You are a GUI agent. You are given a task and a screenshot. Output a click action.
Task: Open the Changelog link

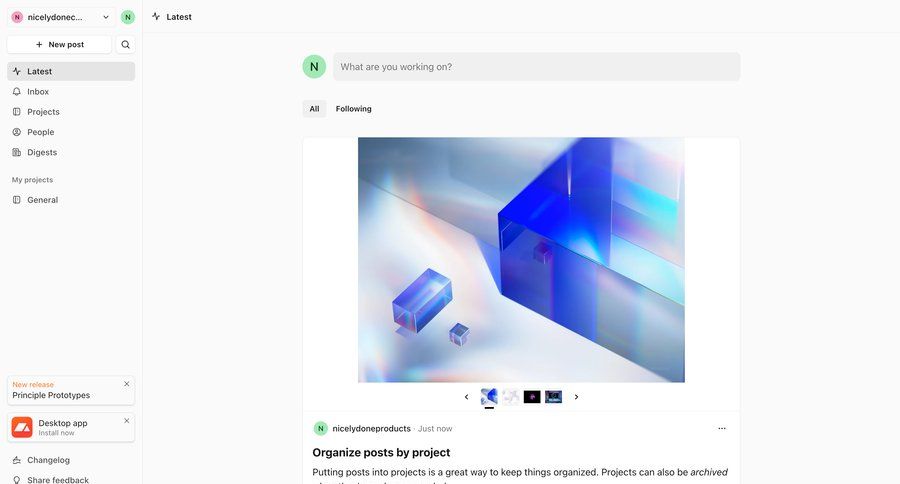[x=48, y=460]
